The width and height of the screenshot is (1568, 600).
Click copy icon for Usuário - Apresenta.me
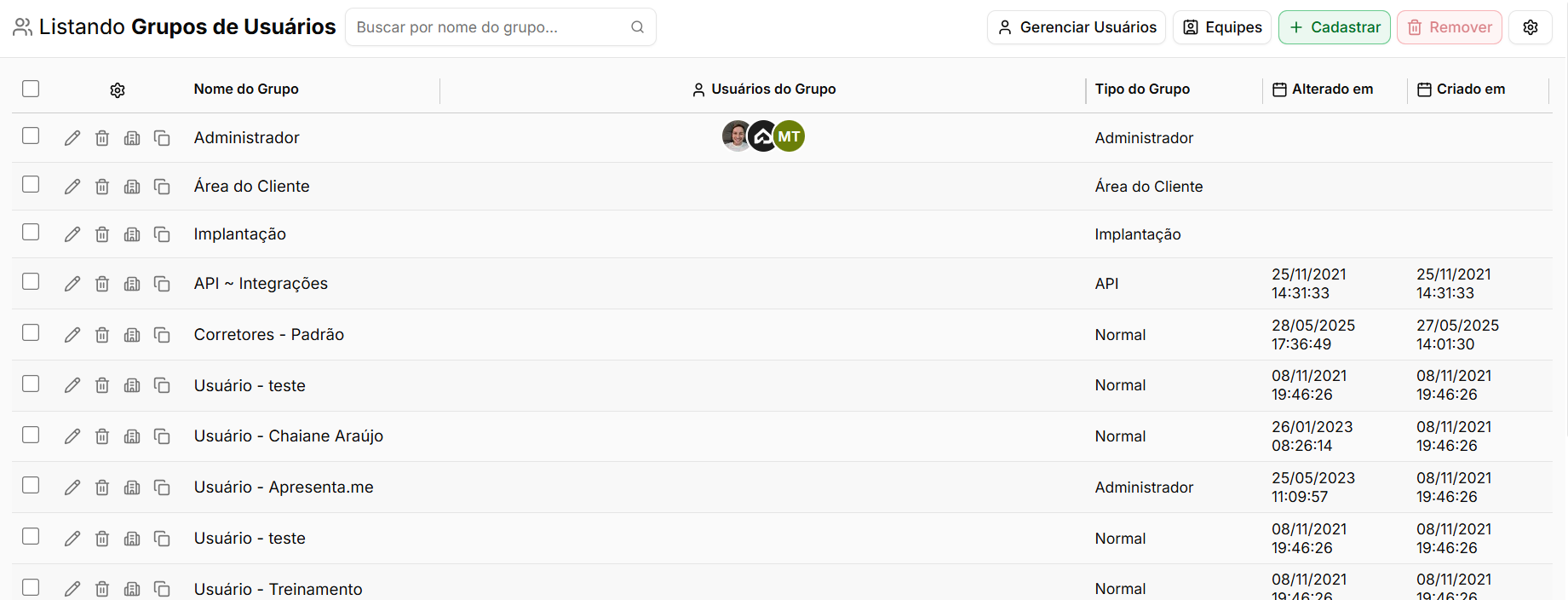tap(162, 487)
